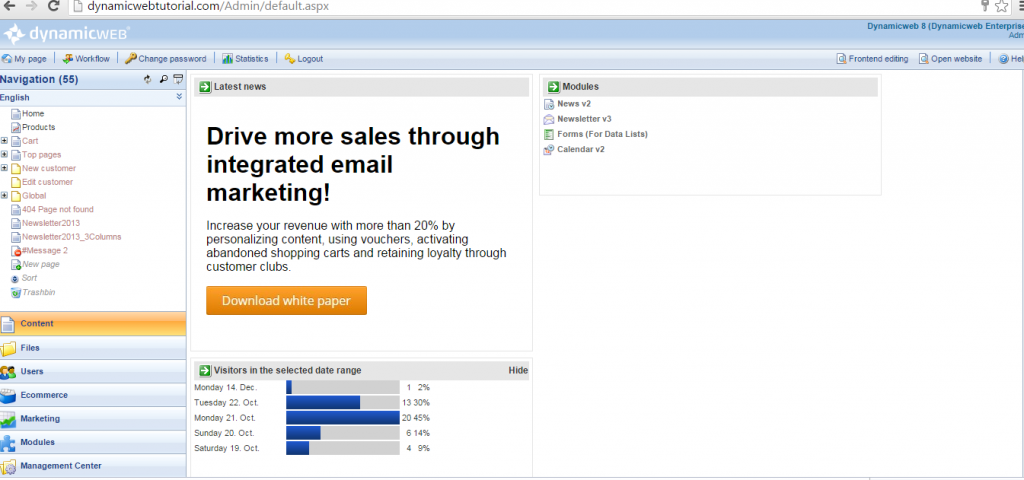Click the refresh icon in Navigation header
Screen dimensions: 1024x480
click(148, 79)
